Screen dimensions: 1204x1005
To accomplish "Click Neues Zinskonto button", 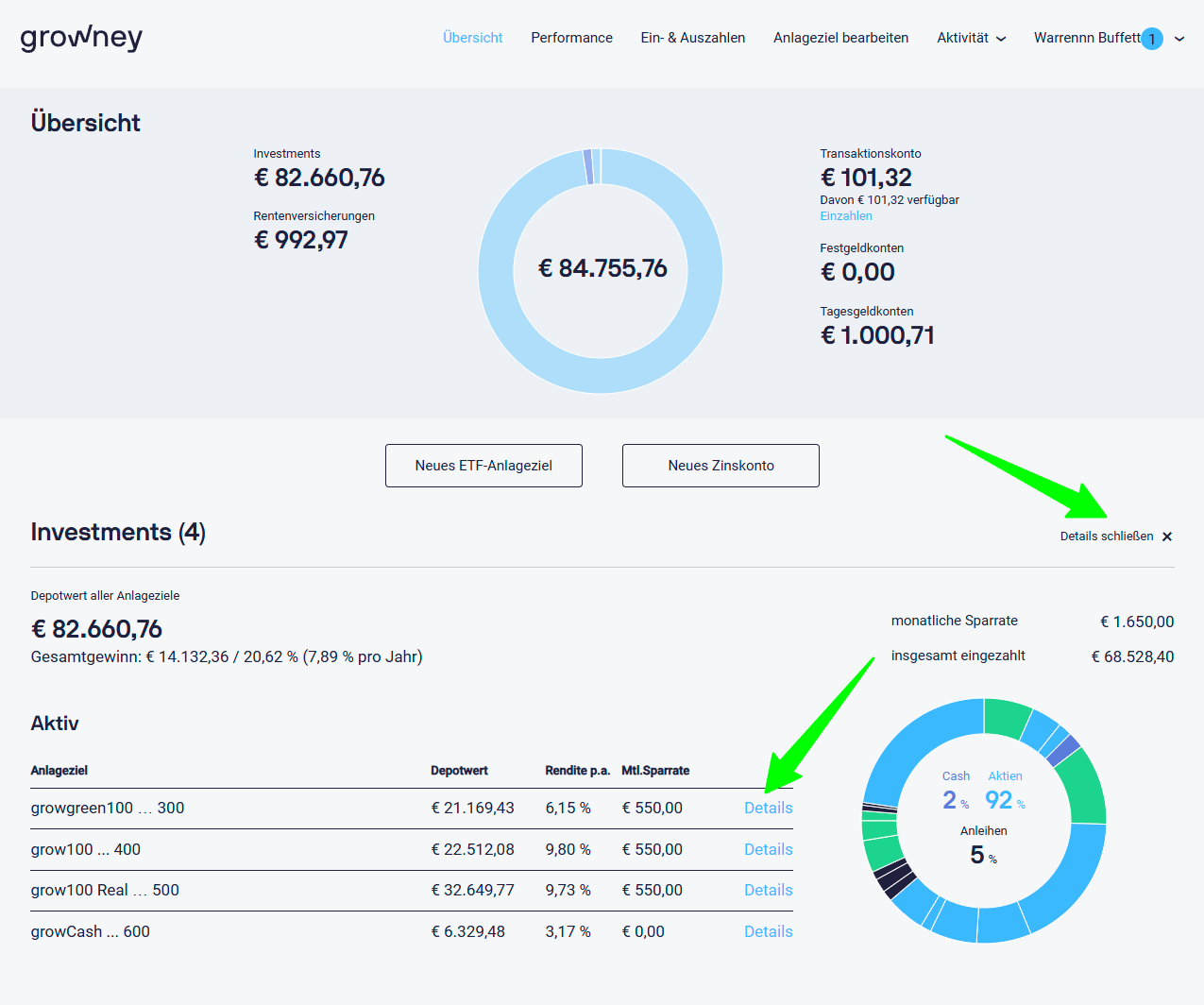I will [x=721, y=466].
